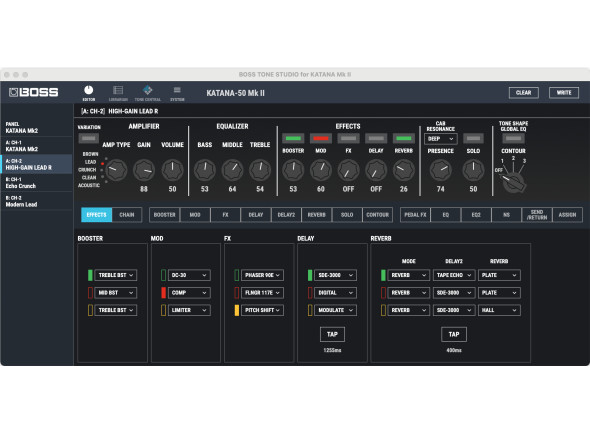Image resolution: width=590 pixels, height=434 pixels.
Task: Click the AMP TYPE selector knob
Action: click(x=116, y=170)
